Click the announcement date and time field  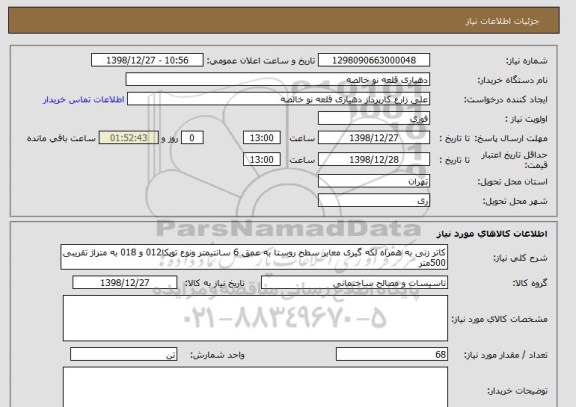[147, 60]
